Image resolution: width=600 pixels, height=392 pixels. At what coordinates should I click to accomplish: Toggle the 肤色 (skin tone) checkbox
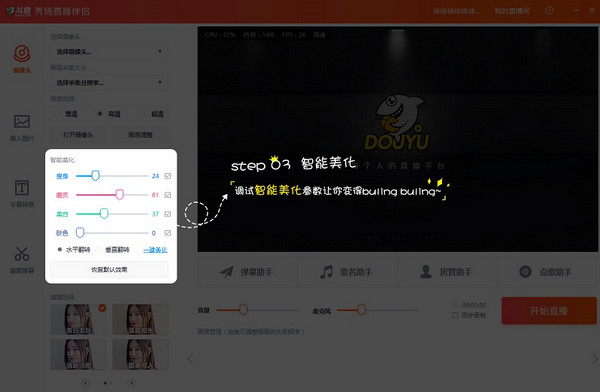coord(168,233)
